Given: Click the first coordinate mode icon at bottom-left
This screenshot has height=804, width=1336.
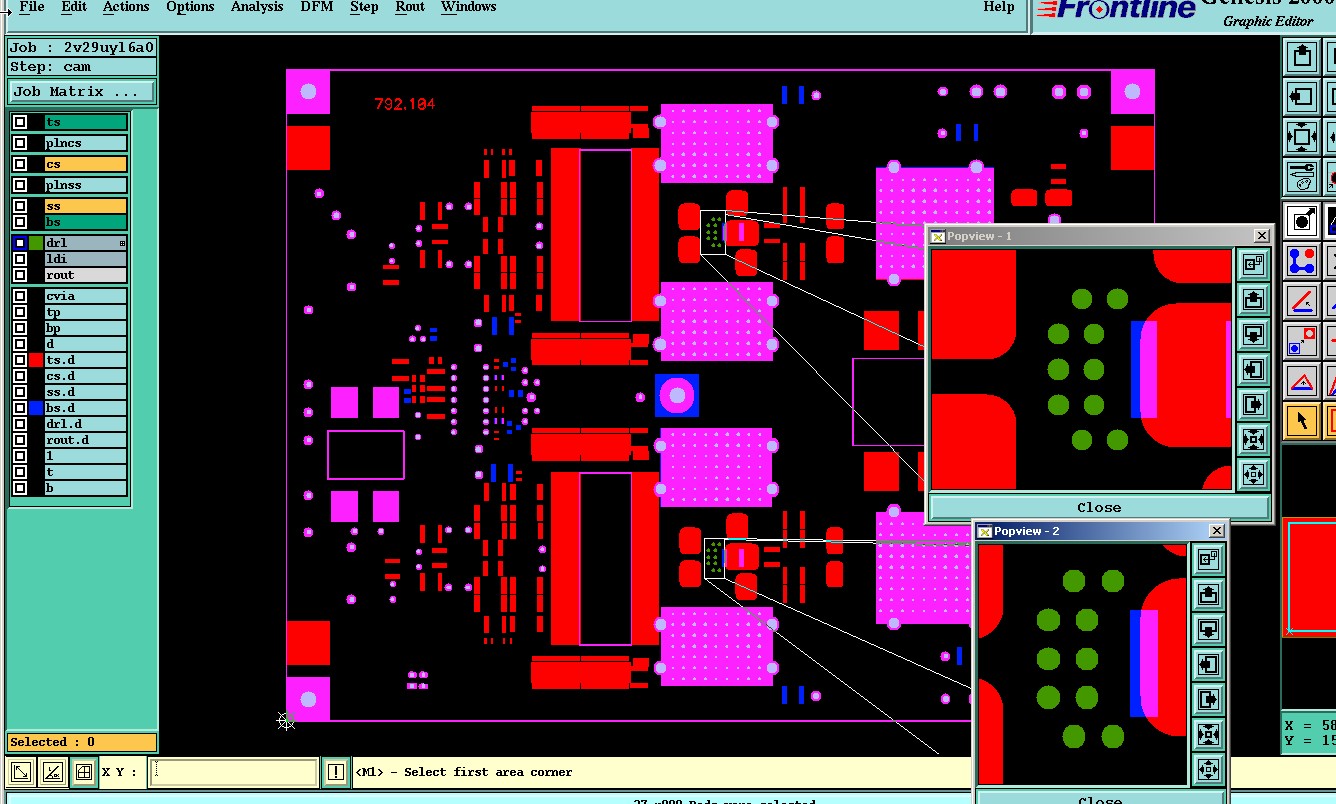Looking at the screenshot, I should (21, 772).
